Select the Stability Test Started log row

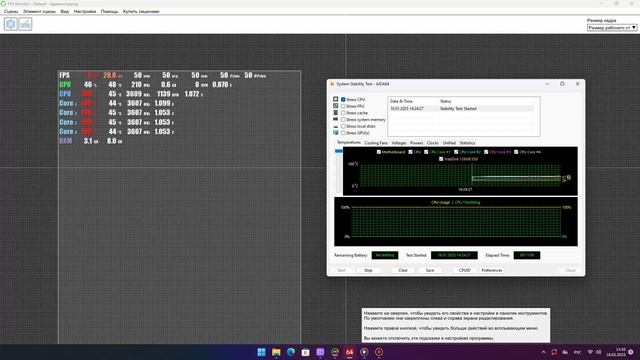[x=461, y=109]
